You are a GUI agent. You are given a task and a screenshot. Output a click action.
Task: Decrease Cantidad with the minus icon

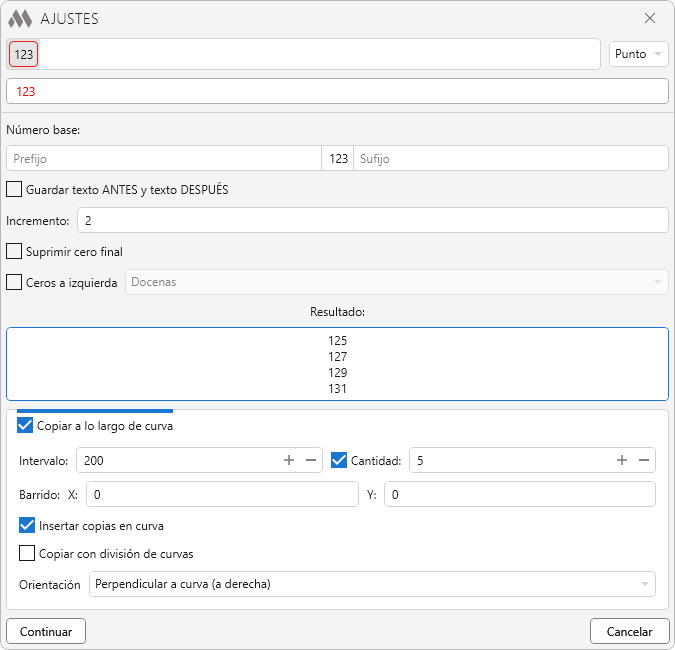click(644, 461)
